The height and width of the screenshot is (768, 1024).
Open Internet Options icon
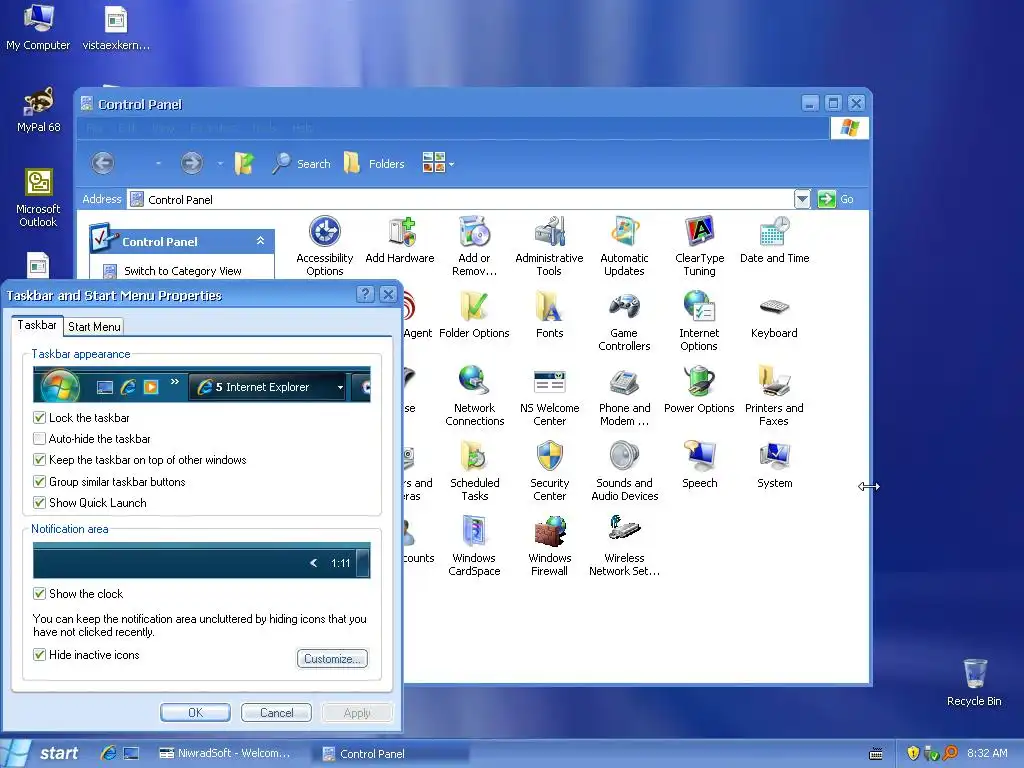[699, 321]
